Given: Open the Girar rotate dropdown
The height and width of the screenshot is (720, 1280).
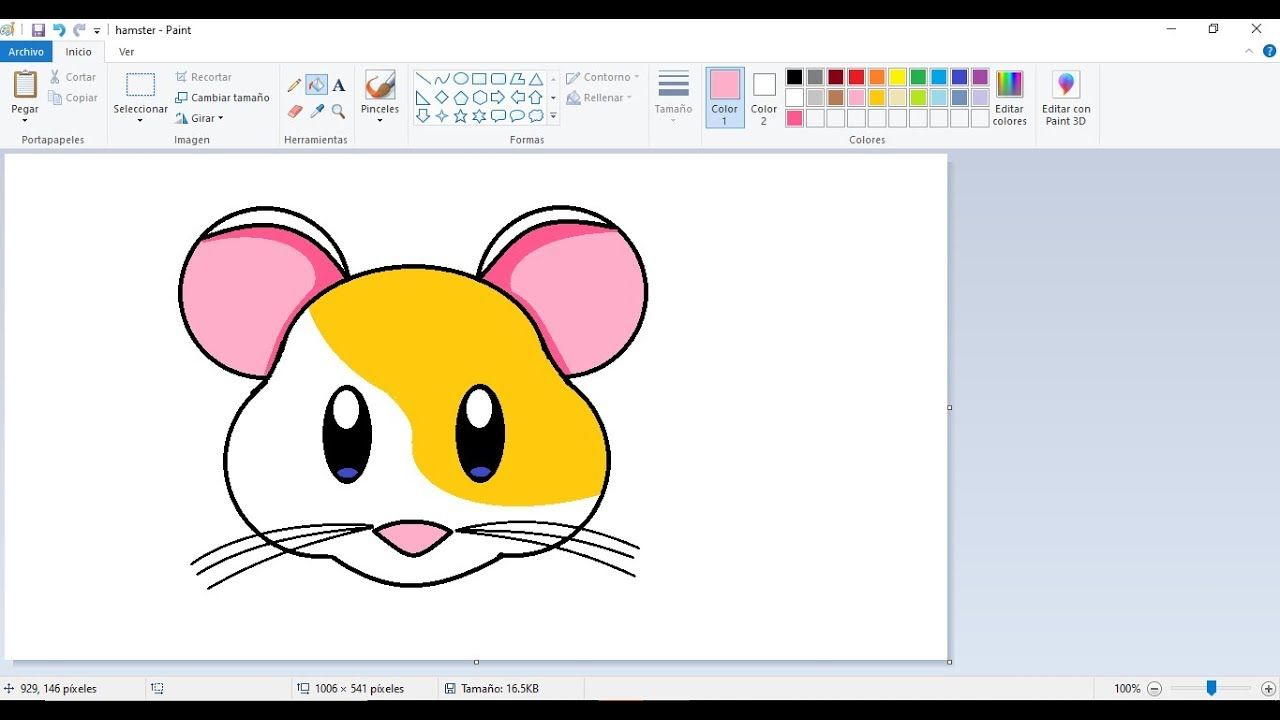Looking at the screenshot, I should pos(201,118).
